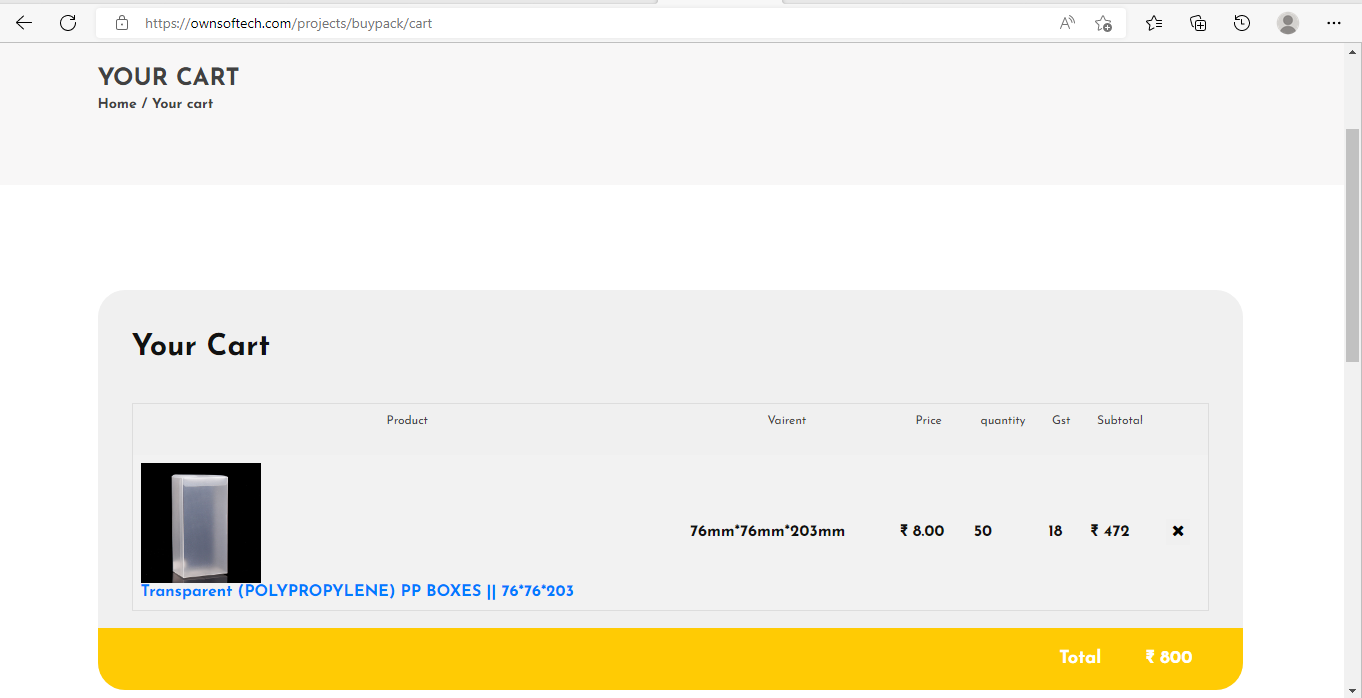Image resolution: width=1362 pixels, height=698 pixels.
Task: Open the user profile avatar
Action: click(x=1288, y=23)
